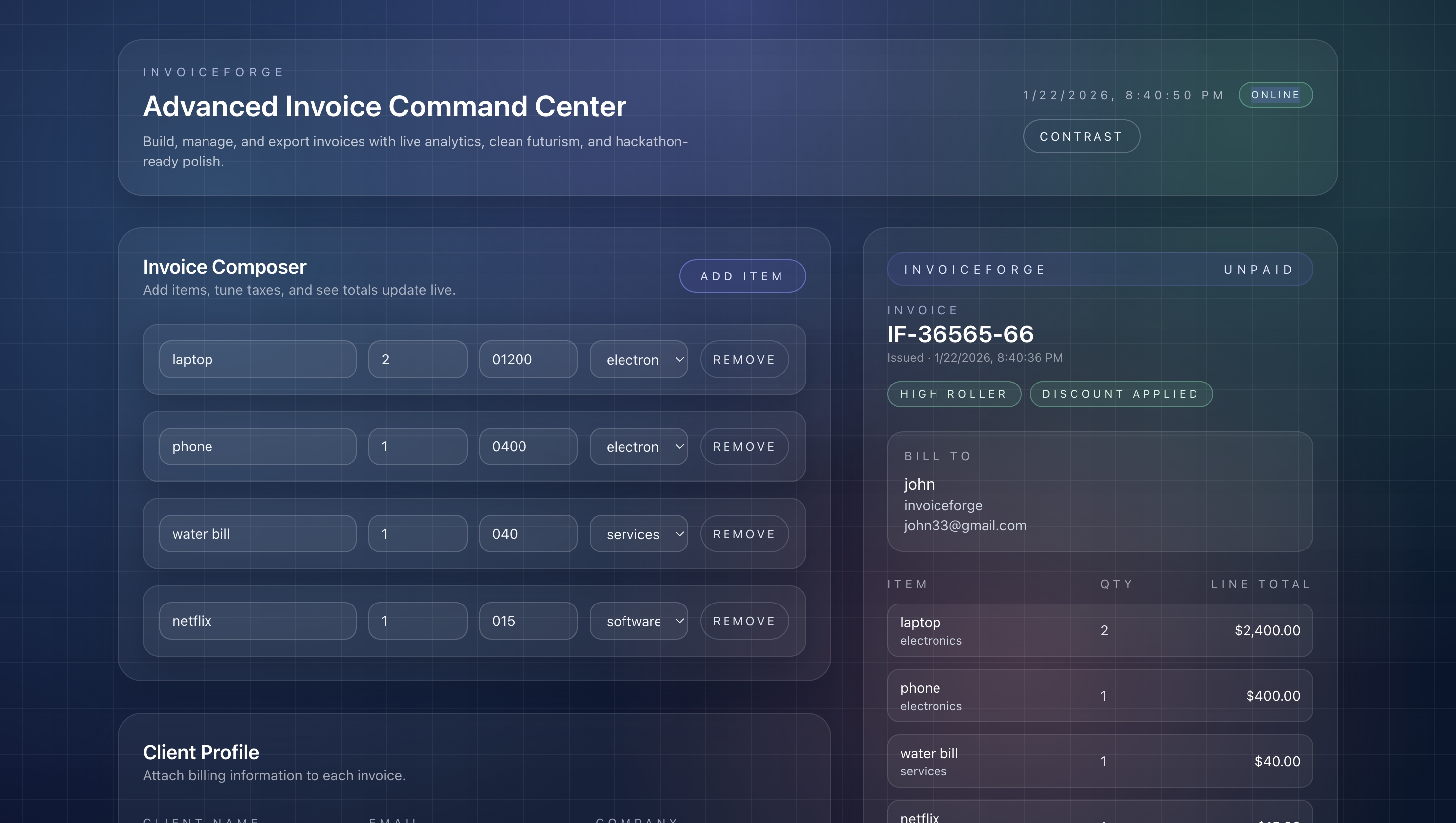Open phone row category dropdown

(639, 446)
